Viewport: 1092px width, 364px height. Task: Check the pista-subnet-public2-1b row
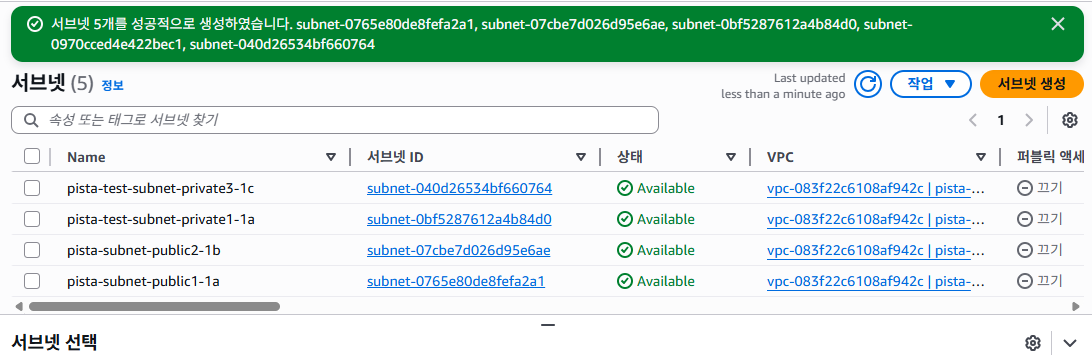pos(32,250)
